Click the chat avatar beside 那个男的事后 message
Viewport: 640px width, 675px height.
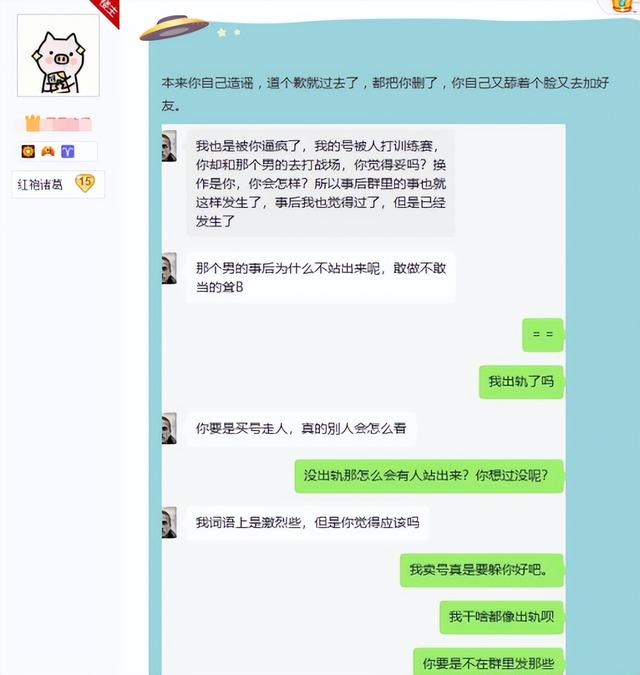(169, 268)
